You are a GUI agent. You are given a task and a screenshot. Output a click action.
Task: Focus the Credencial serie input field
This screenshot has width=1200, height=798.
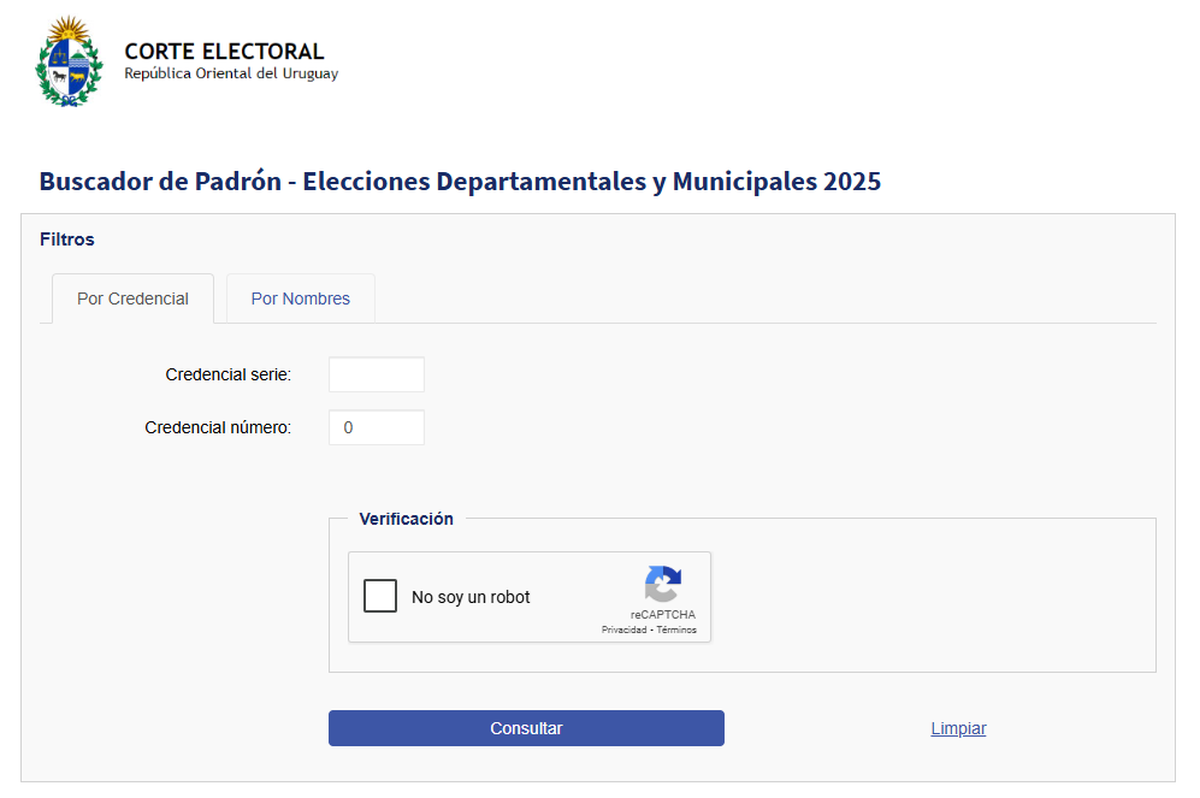click(x=376, y=375)
